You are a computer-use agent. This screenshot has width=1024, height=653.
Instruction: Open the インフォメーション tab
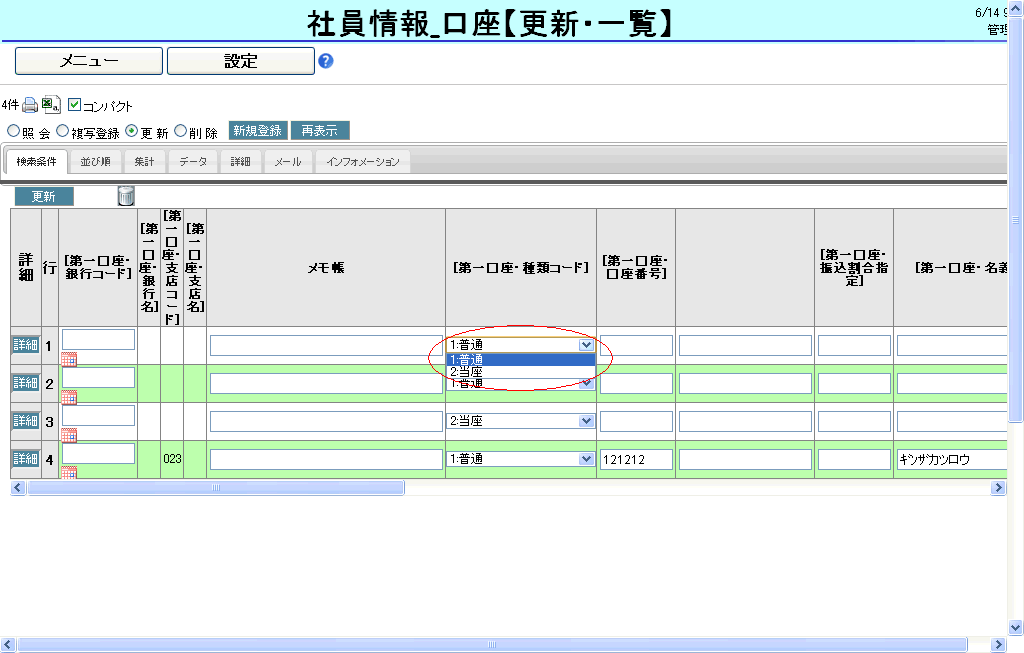click(x=362, y=162)
